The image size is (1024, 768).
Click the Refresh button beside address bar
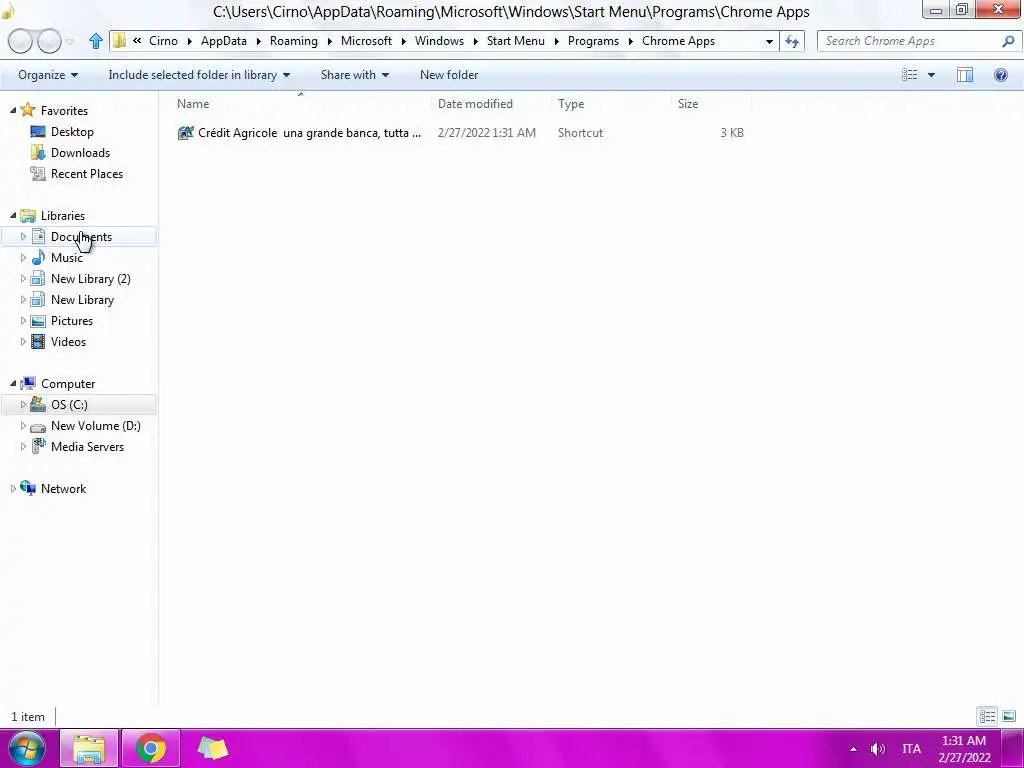click(x=792, y=41)
